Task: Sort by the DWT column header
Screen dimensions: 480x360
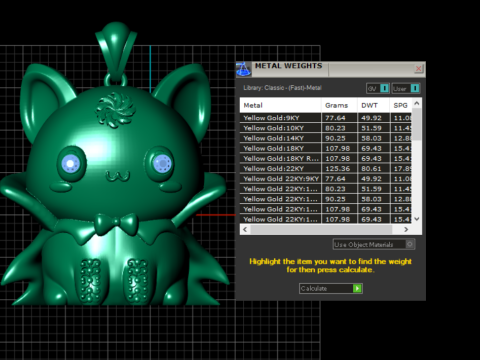Action: (373, 105)
